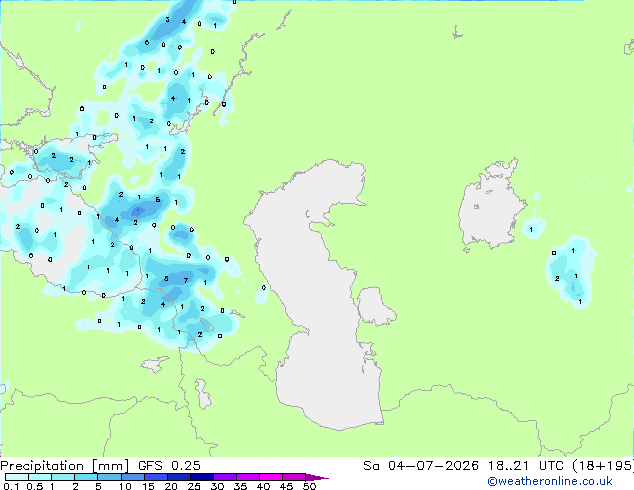The width and height of the screenshot is (634, 490).
Task: Click the 1–2 mm legend swatch
Action: click(x=63, y=477)
